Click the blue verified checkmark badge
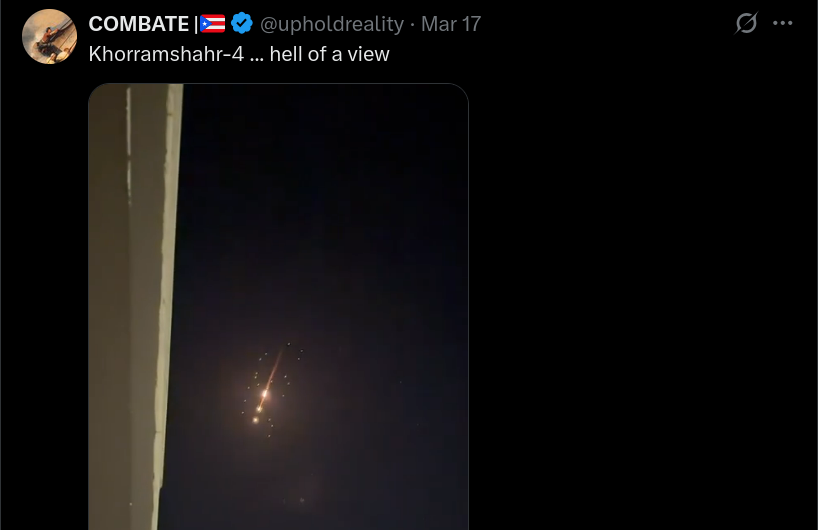Screen dimensions: 818x530 242,23
